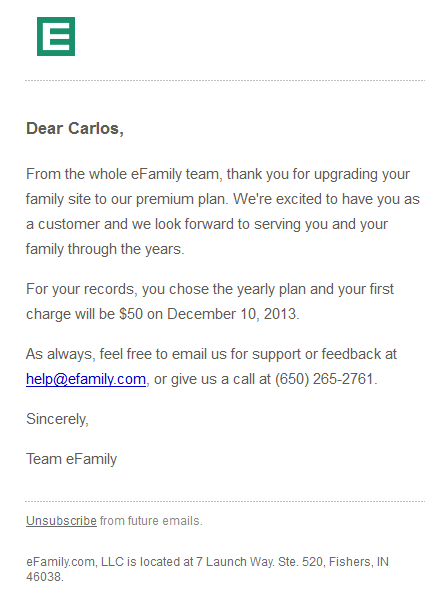Click the 'from future emails.' footer text

coord(151,521)
